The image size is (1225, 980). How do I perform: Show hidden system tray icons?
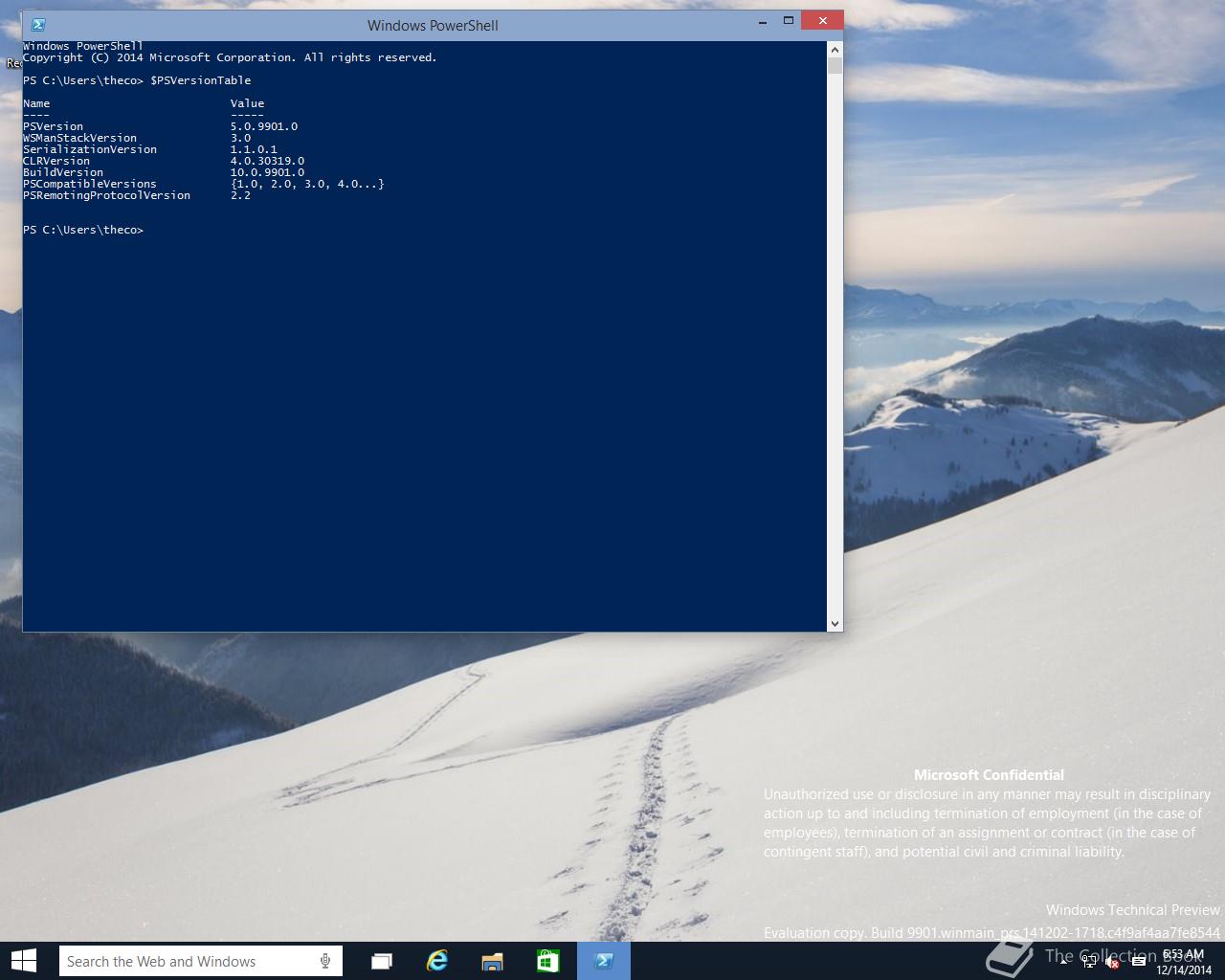(1065, 962)
